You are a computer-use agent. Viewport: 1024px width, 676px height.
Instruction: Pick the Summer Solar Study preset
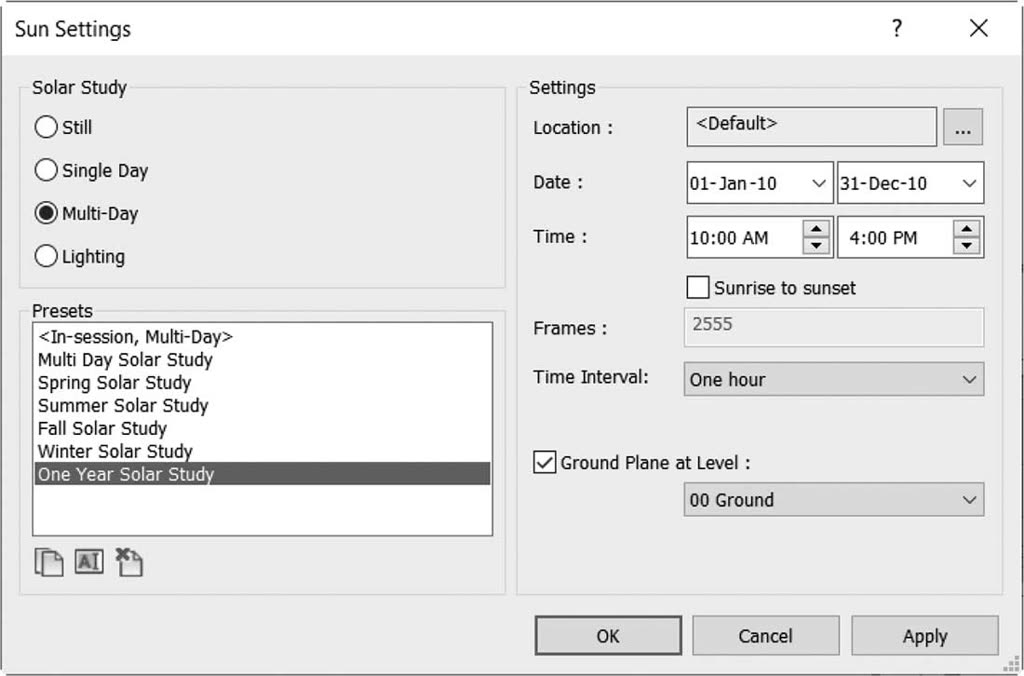(x=263, y=405)
